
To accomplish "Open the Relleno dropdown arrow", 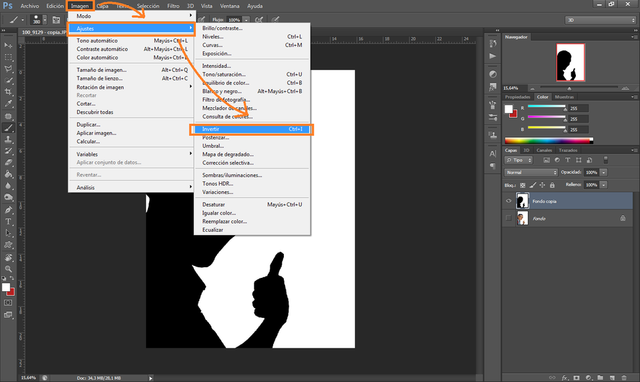I will (x=604, y=185).
